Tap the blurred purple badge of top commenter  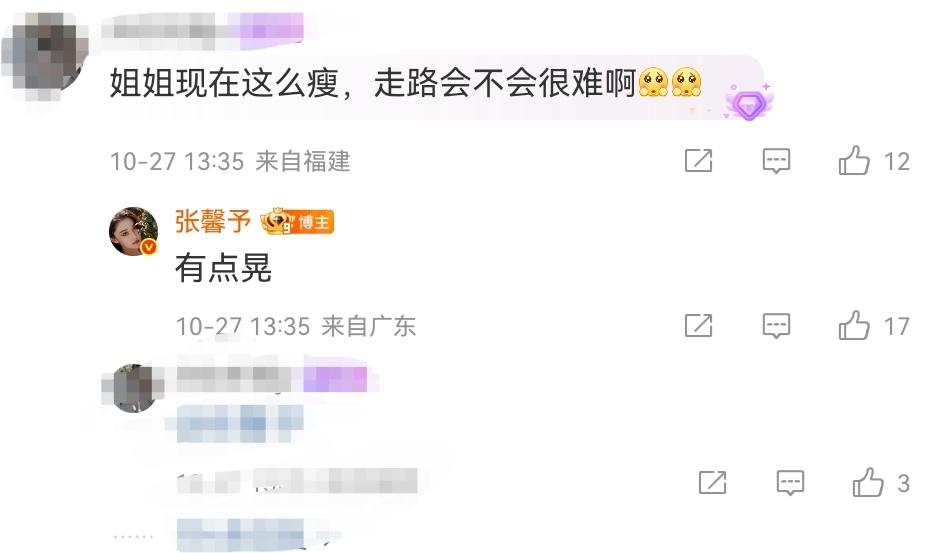273,27
